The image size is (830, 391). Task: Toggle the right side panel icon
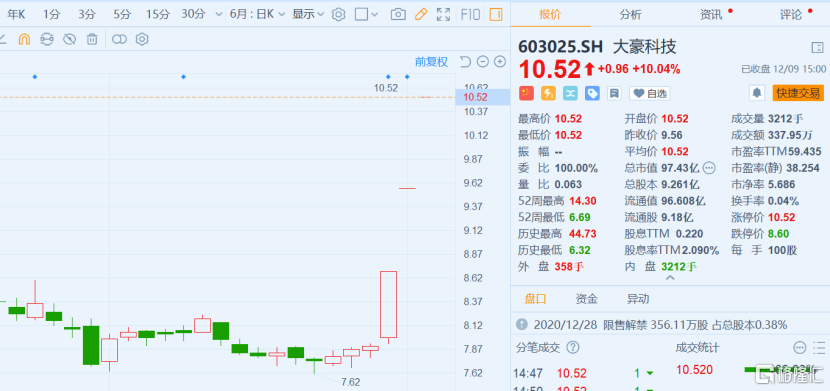496,14
